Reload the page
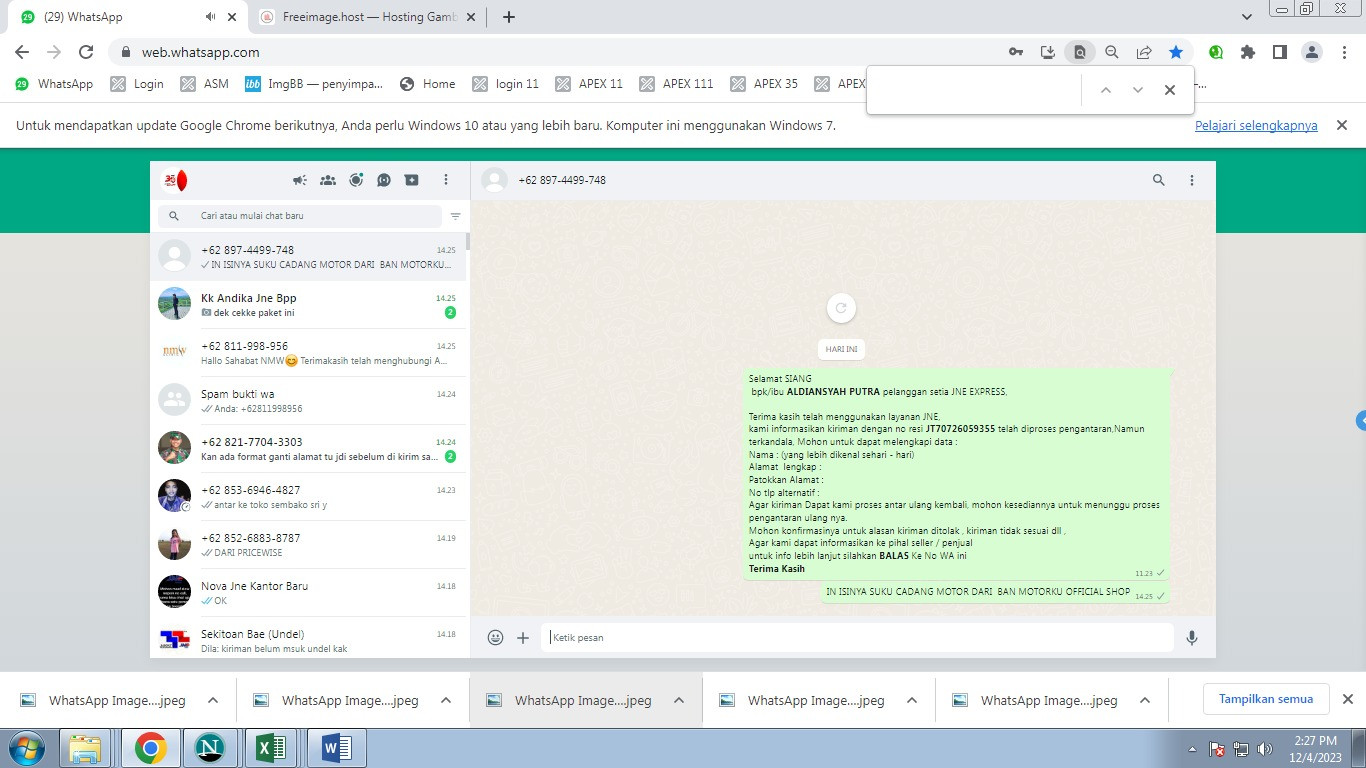Image resolution: width=1366 pixels, height=768 pixels. pyautogui.click(x=86, y=52)
